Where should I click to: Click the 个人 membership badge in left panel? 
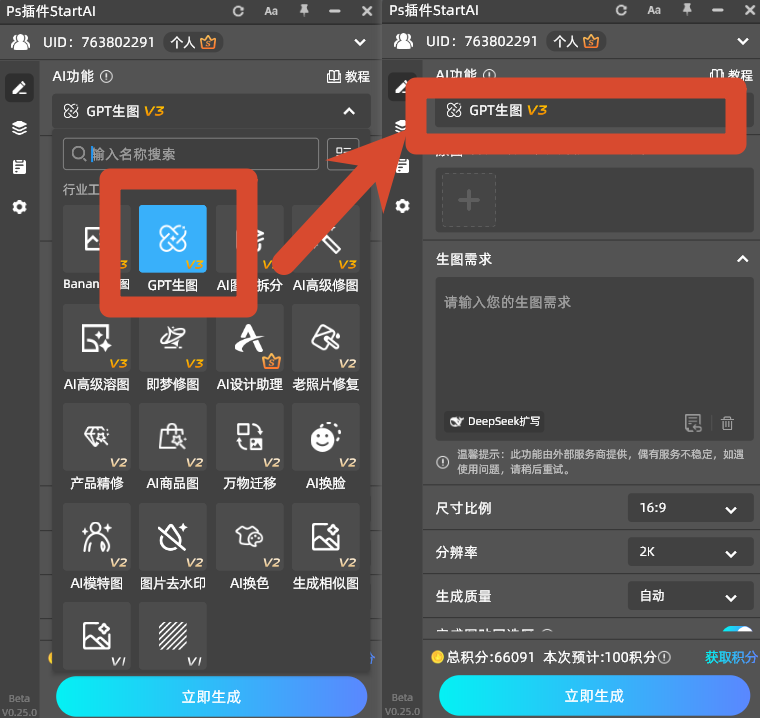click(193, 43)
